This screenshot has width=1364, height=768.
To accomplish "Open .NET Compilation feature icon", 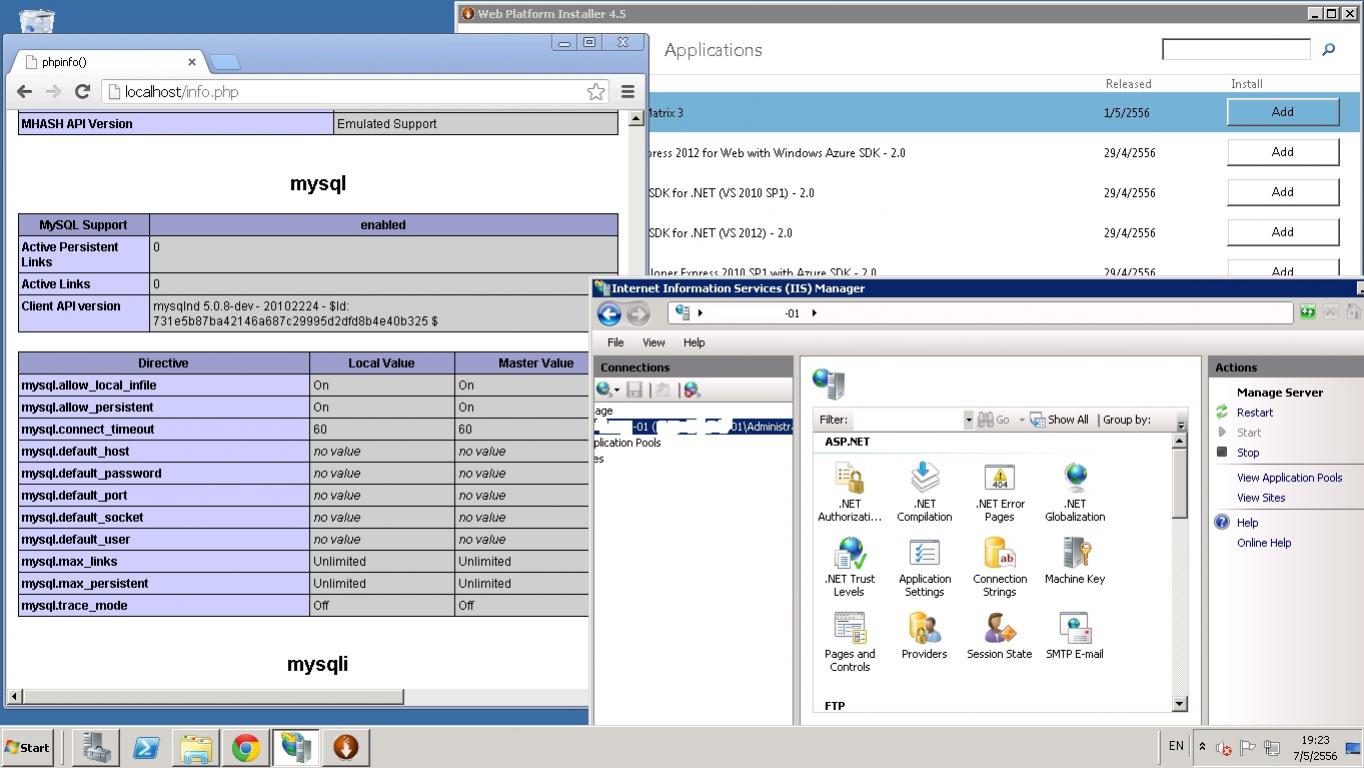I will [x=924, y=491].
